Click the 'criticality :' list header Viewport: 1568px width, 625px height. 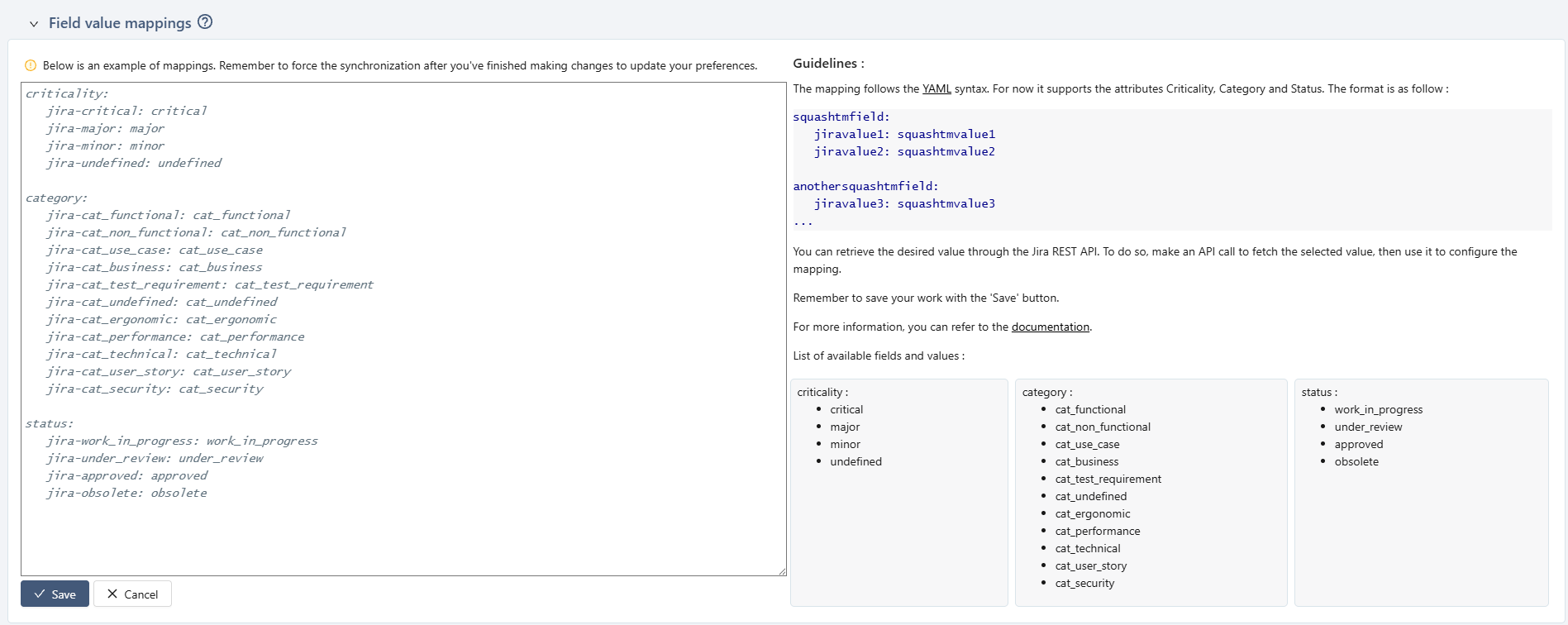point(822,392)
